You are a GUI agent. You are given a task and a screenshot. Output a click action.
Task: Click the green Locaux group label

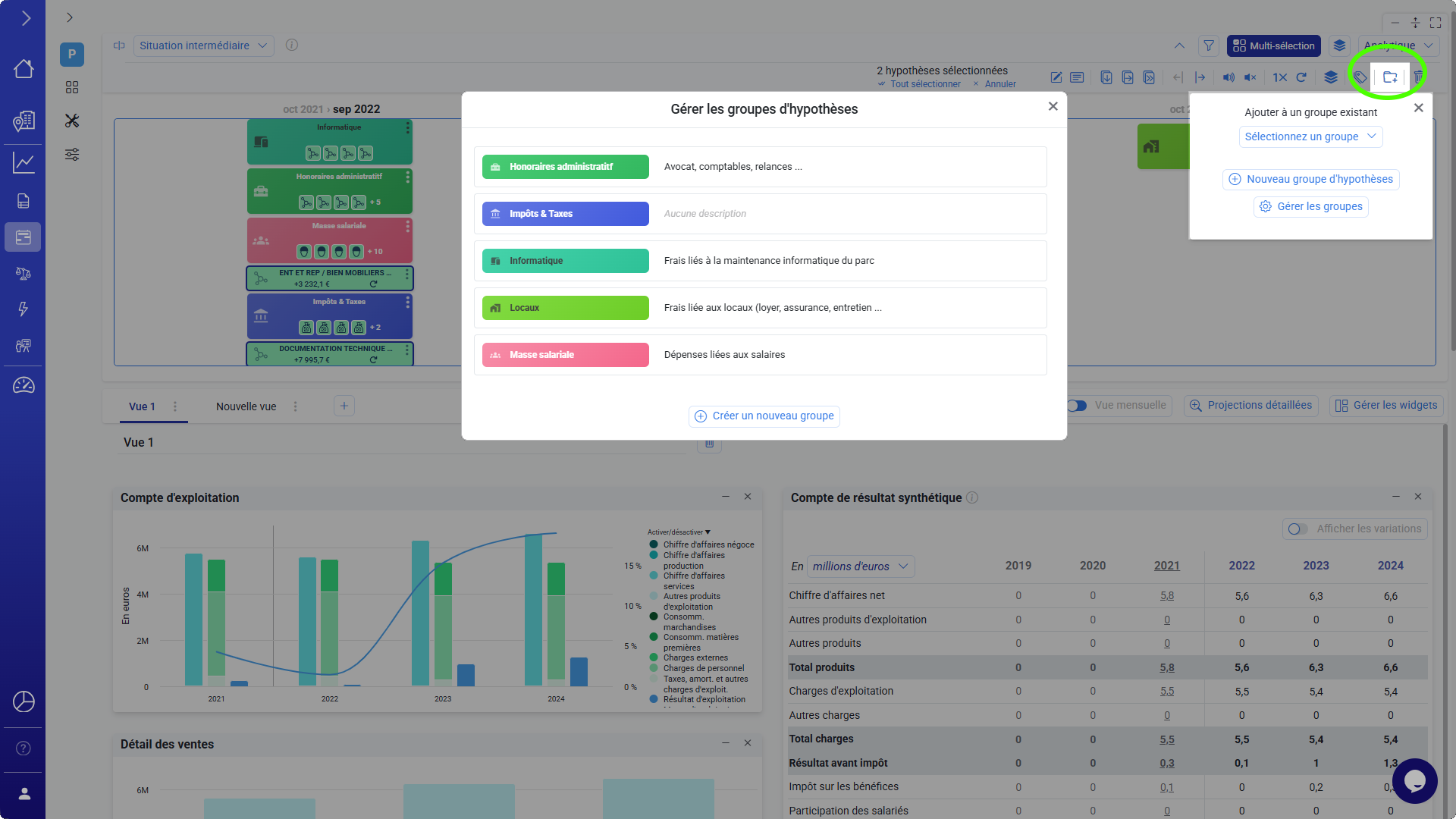pyautogui.click(x=565, y=308)
